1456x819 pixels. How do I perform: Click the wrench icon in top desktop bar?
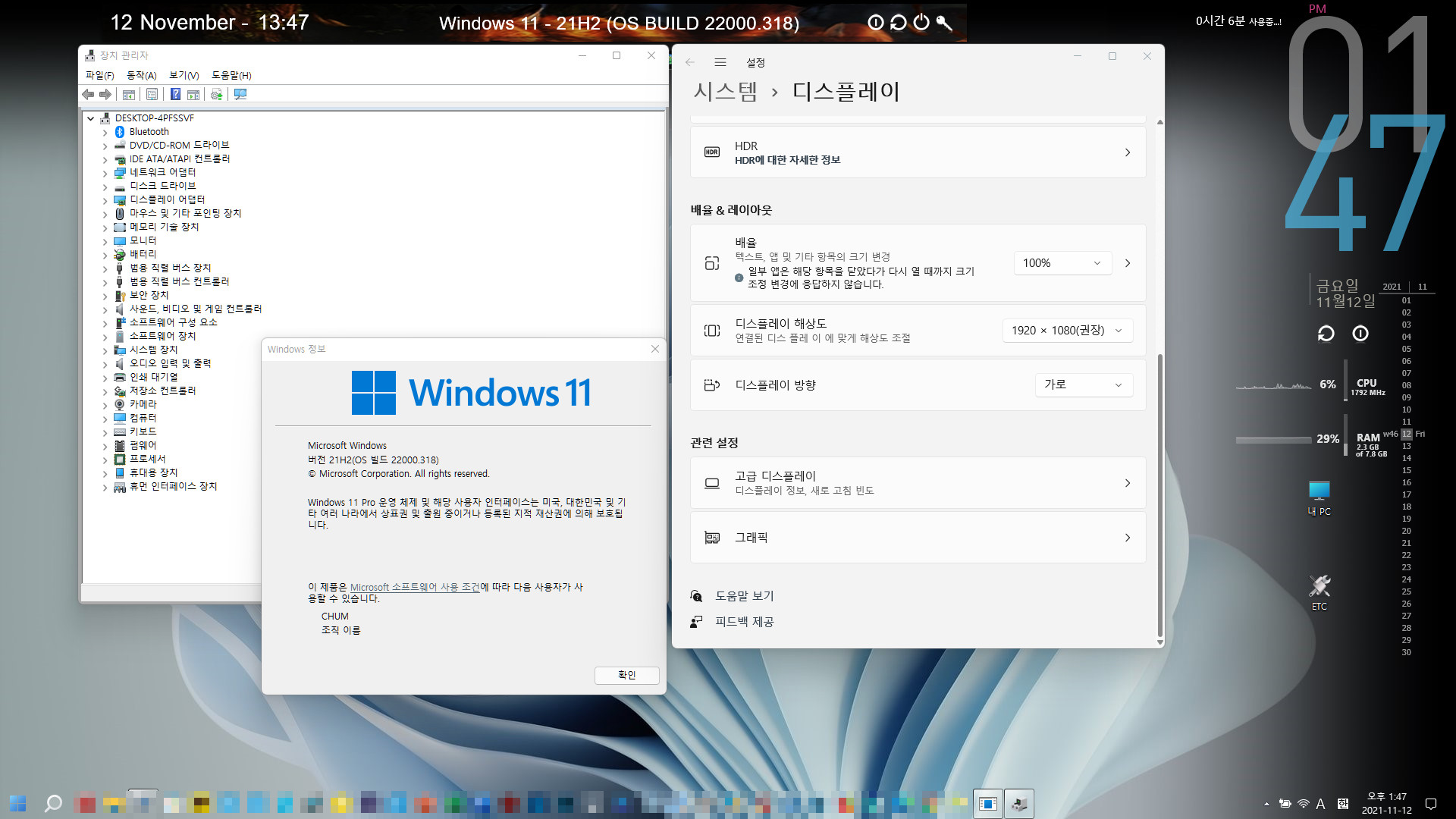[x=944, y=23]
